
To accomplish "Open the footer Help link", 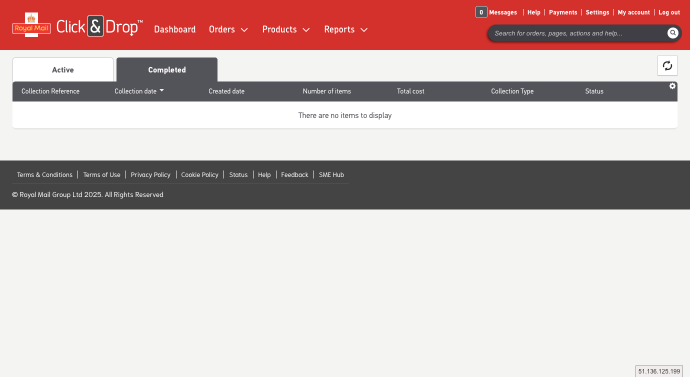I will 264,175.
